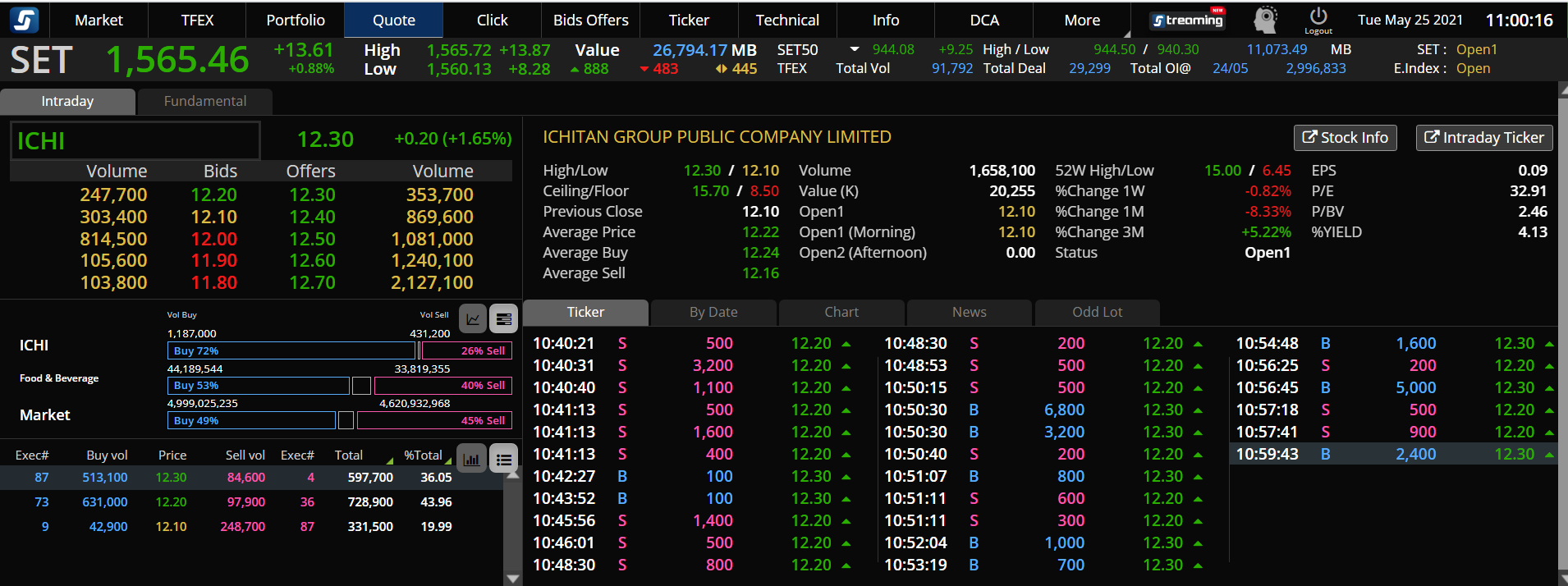Select bid volume 814,500
The image size is (1568, 586).
tap(113, 239)
